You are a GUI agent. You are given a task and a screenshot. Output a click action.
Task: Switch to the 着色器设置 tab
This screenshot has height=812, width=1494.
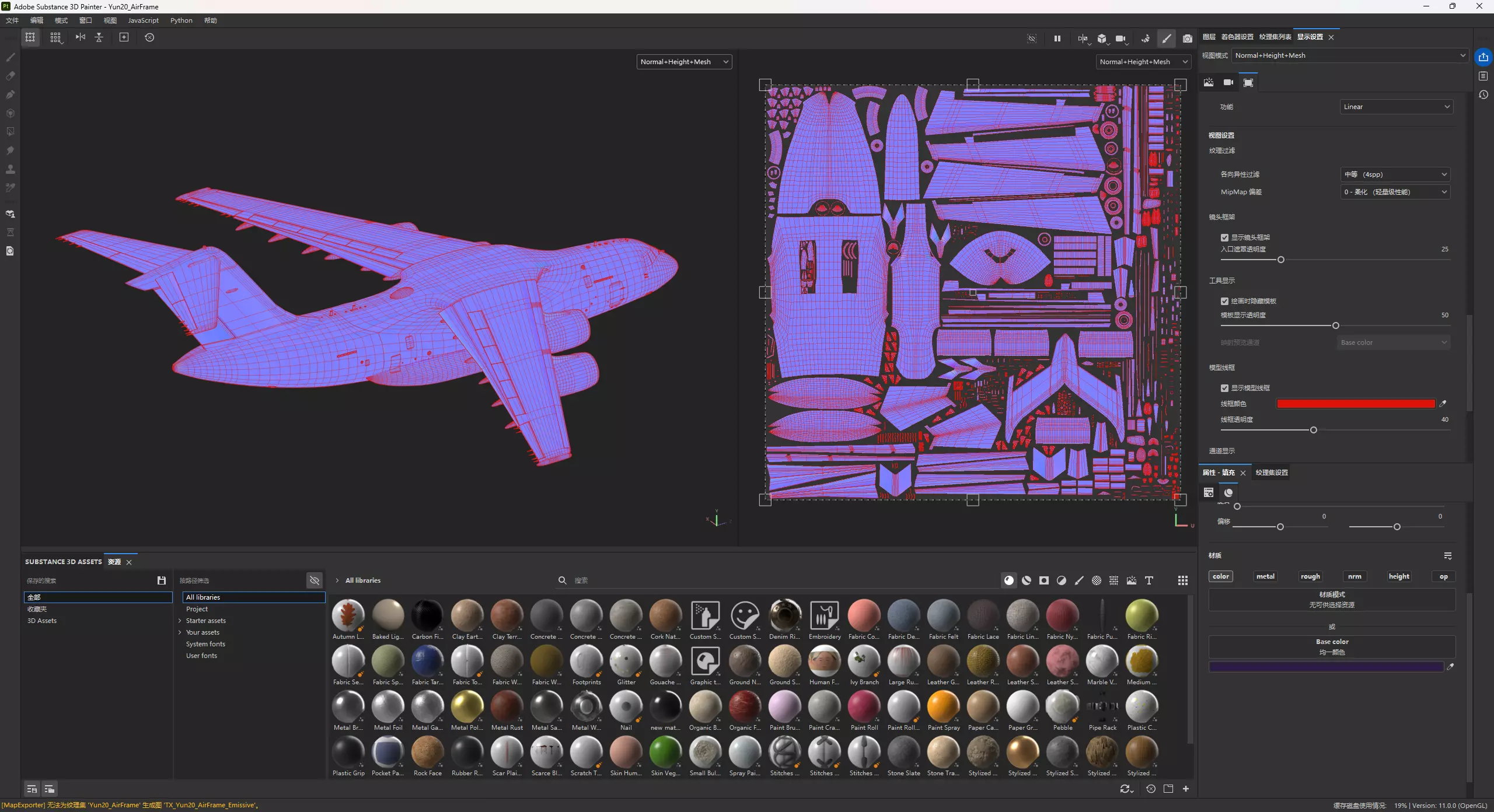tap(1237, 37)
